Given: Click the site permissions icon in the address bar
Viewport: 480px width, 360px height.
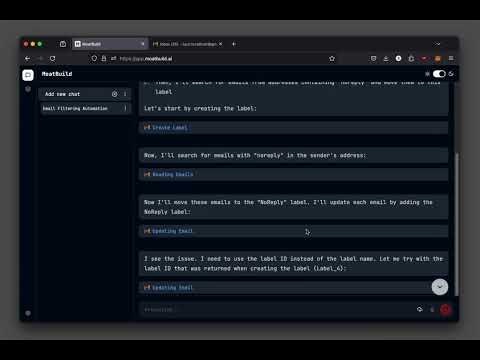Looking at the screenshot, I should pos(114,59).
